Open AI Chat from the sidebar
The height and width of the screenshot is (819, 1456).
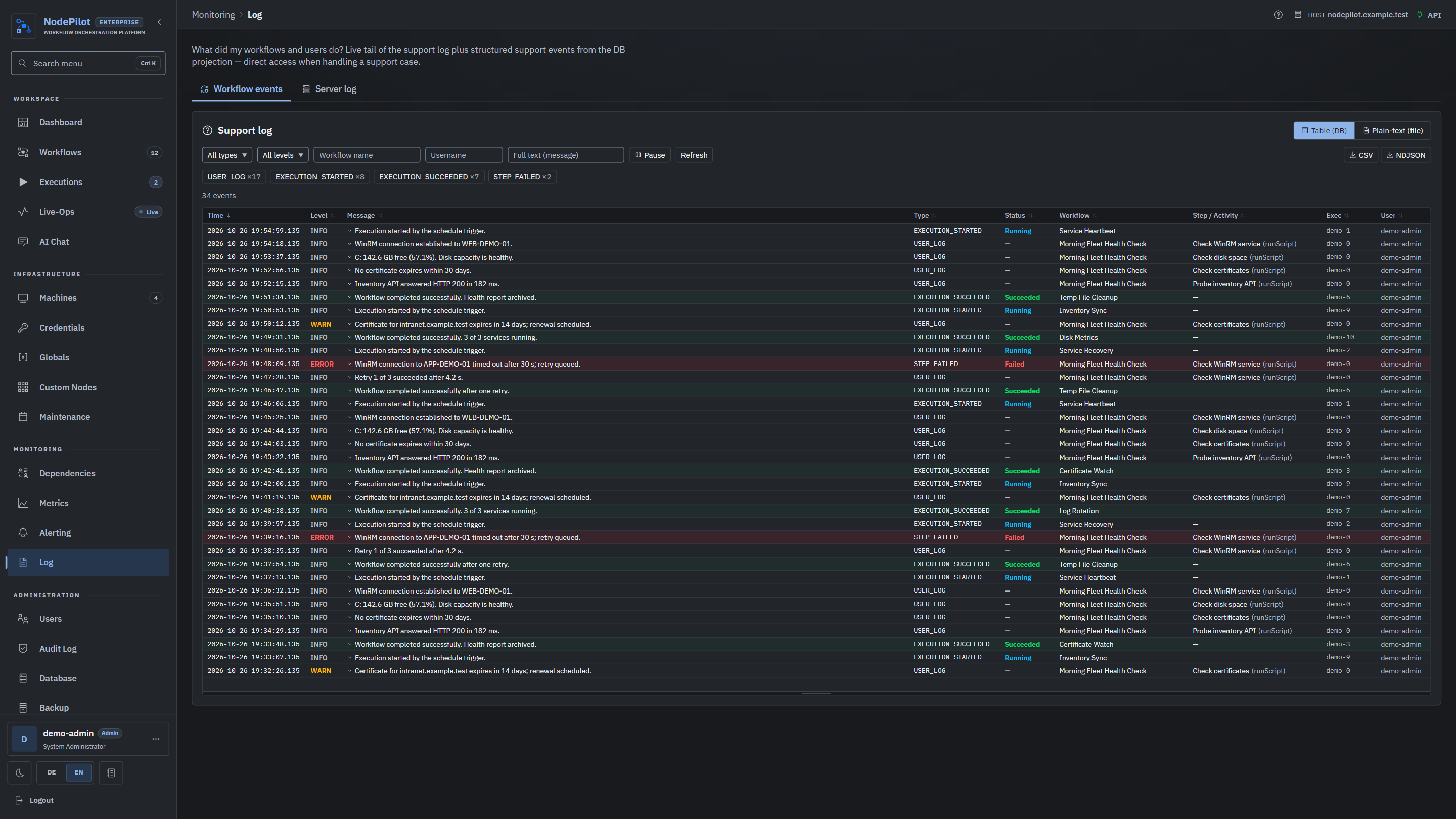click(88, 242)
